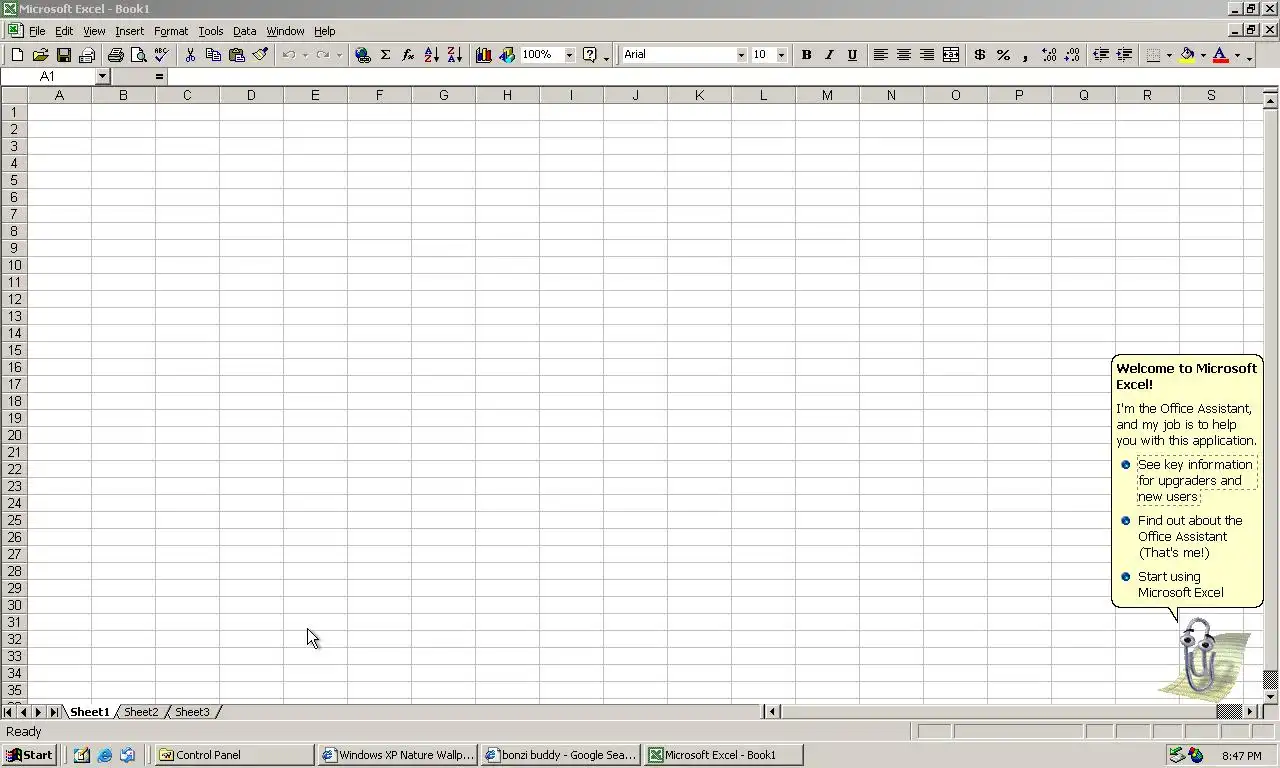Apply the yellow Fill Color bucket
1280x768 pixels.
(x=1187, y=55)
